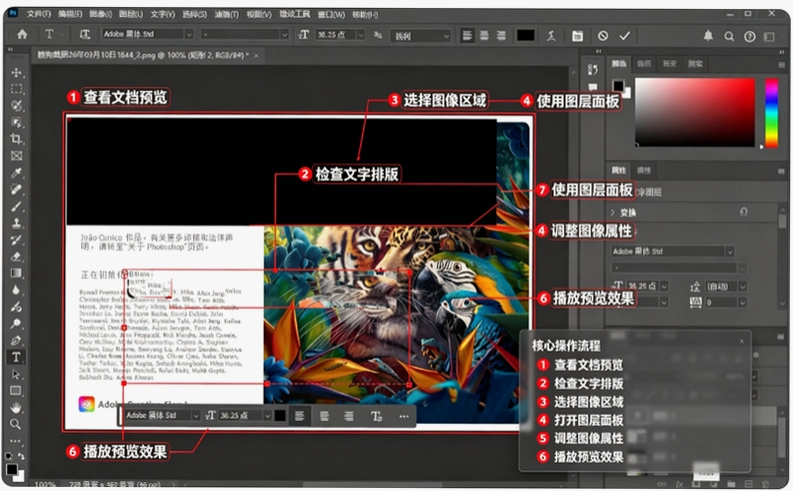
Task: Open the Edit Toolbar three-dots menu
Action: click(x=16, y=441)
